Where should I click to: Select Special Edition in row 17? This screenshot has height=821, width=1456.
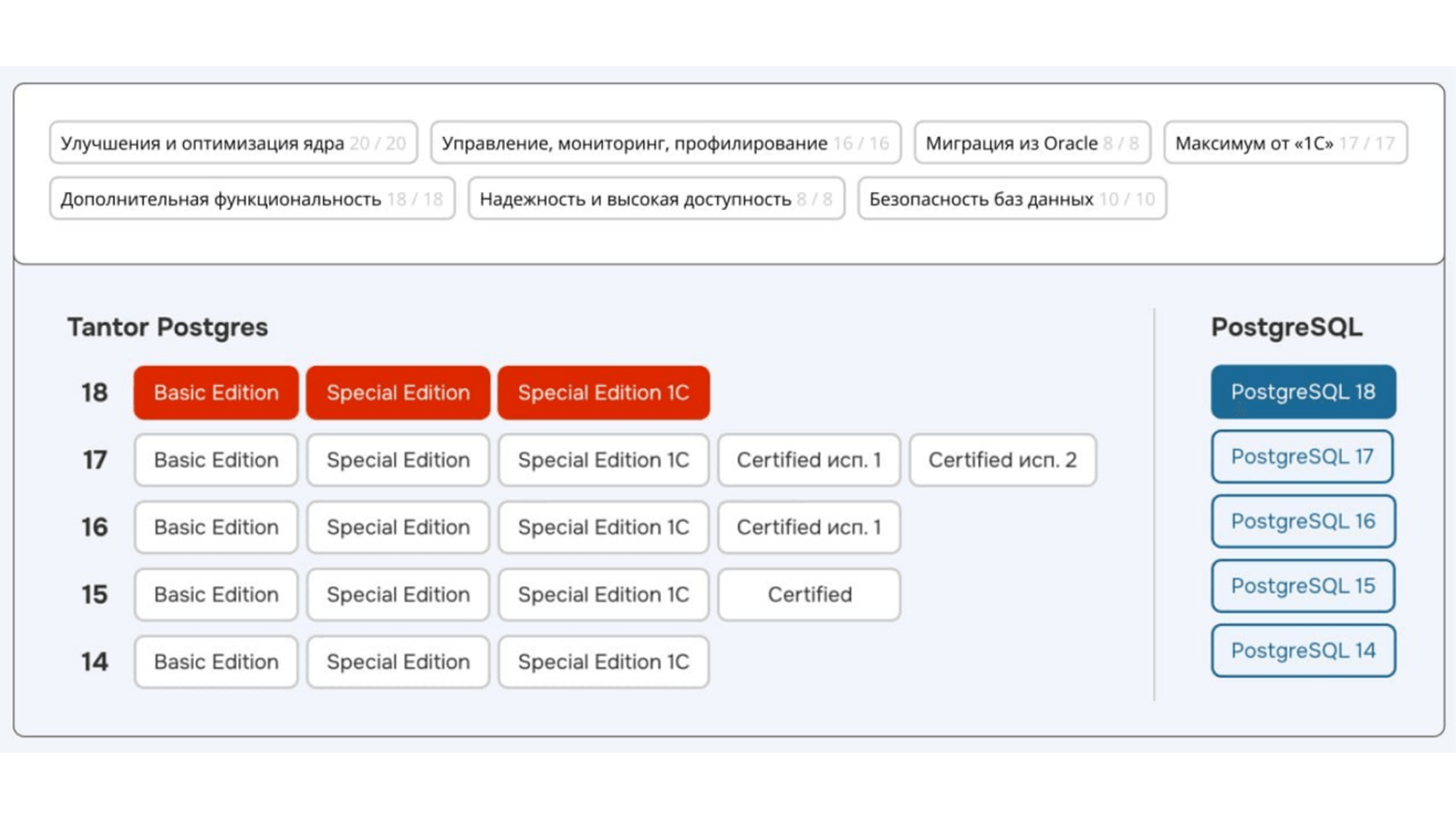tap(398, 460)
